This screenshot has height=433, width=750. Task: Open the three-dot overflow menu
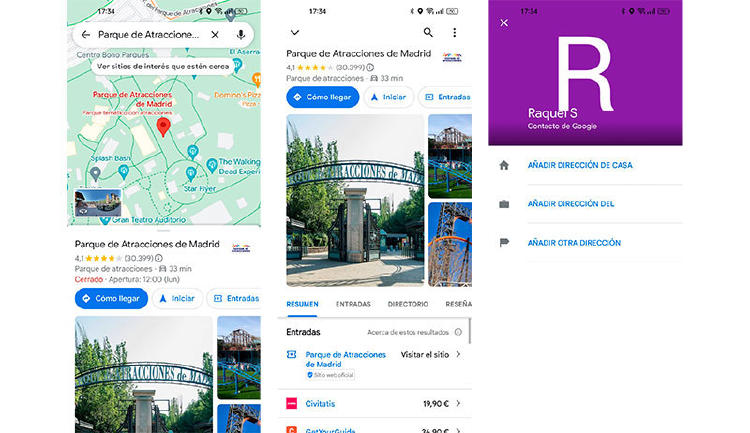[x=454, y=33]
